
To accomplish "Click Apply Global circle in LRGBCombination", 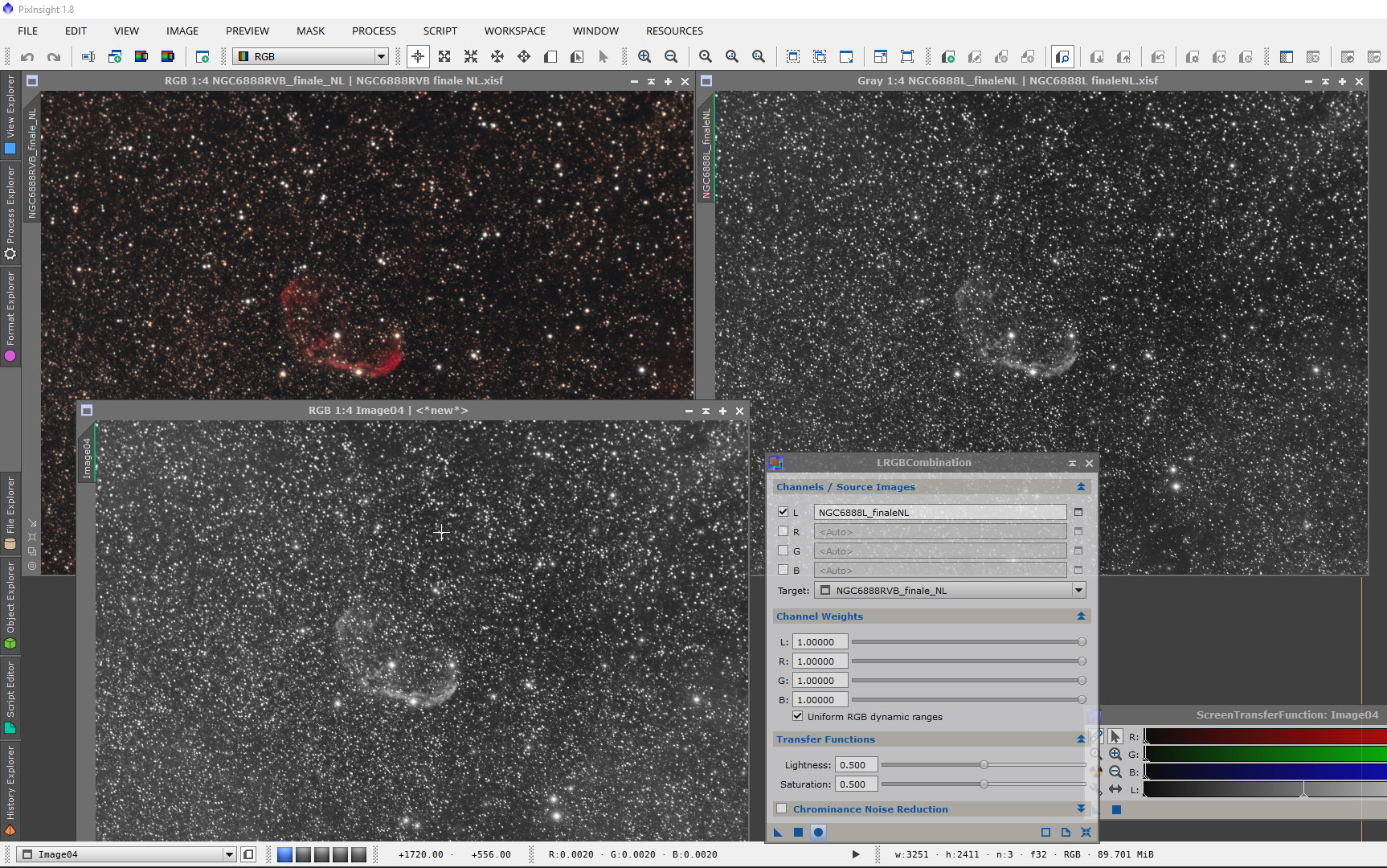I will click(x=818, y=832).
